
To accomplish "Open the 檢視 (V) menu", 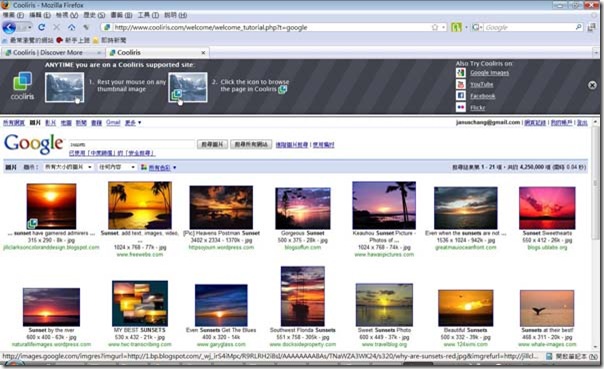I will tap(67, 15).
